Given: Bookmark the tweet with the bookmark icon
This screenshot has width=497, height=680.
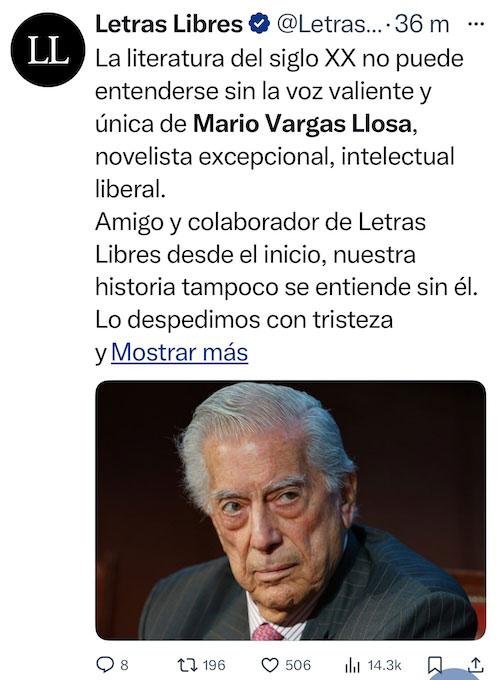Looking at the screenshot, I should [x=435, y=665].
